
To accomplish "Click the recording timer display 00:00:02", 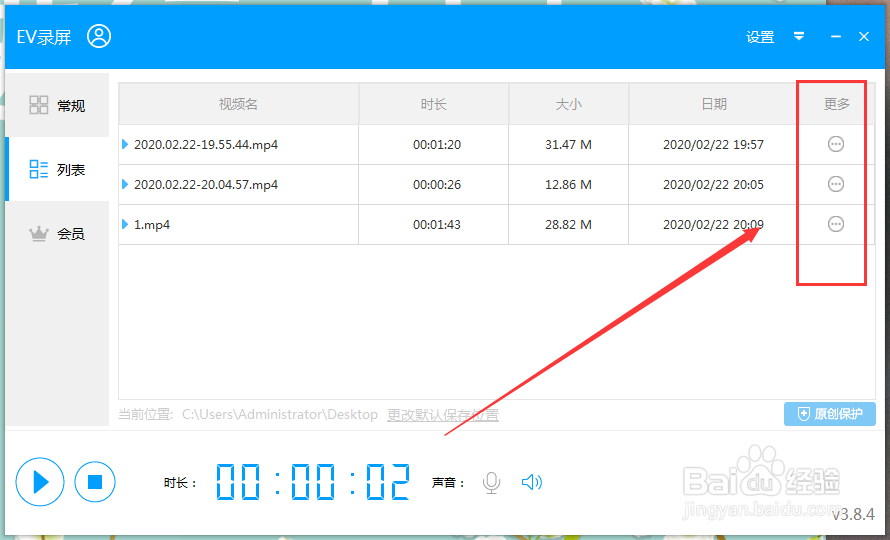I will click(x=313, y=482).
